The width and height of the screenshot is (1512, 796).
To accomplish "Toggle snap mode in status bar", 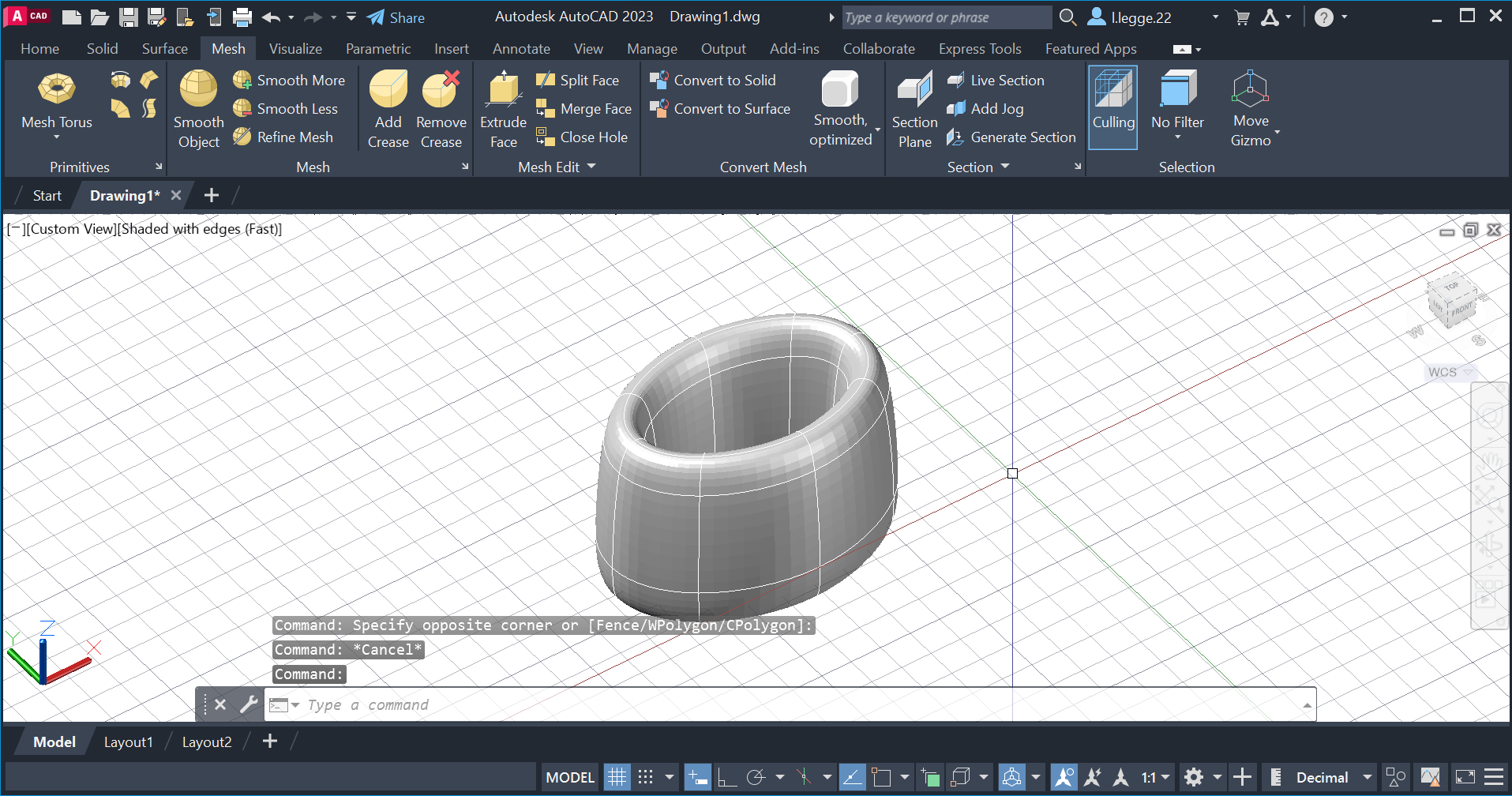I will coord(645,777).
